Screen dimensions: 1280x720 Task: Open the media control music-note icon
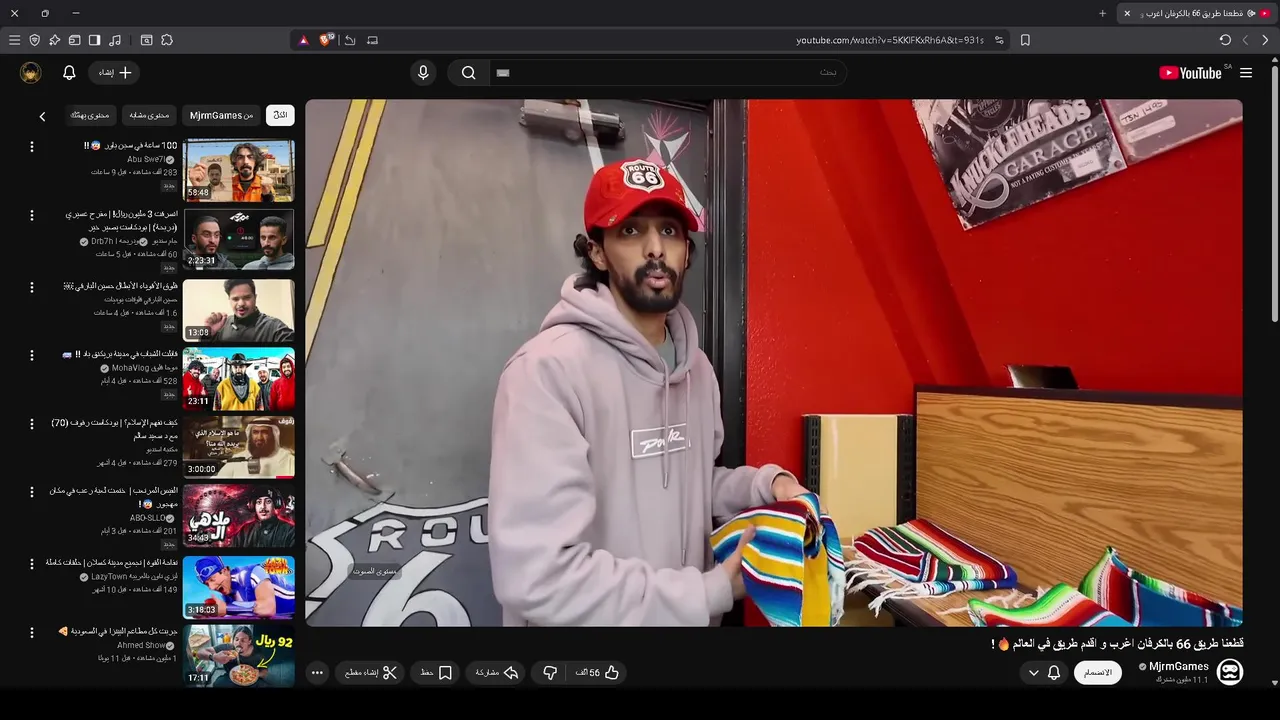click(115, 40)
